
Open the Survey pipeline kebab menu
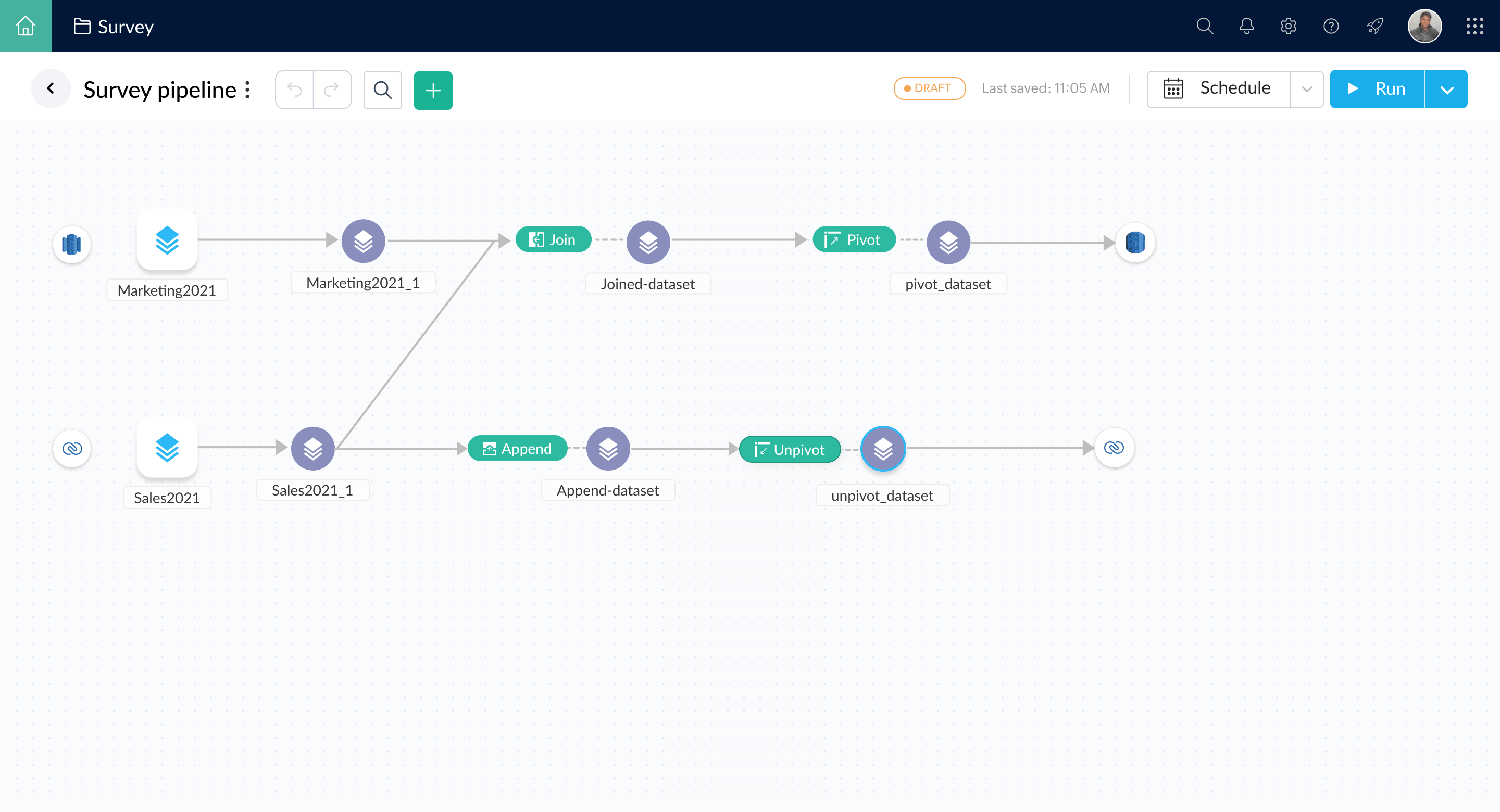(x=247, y=89)
